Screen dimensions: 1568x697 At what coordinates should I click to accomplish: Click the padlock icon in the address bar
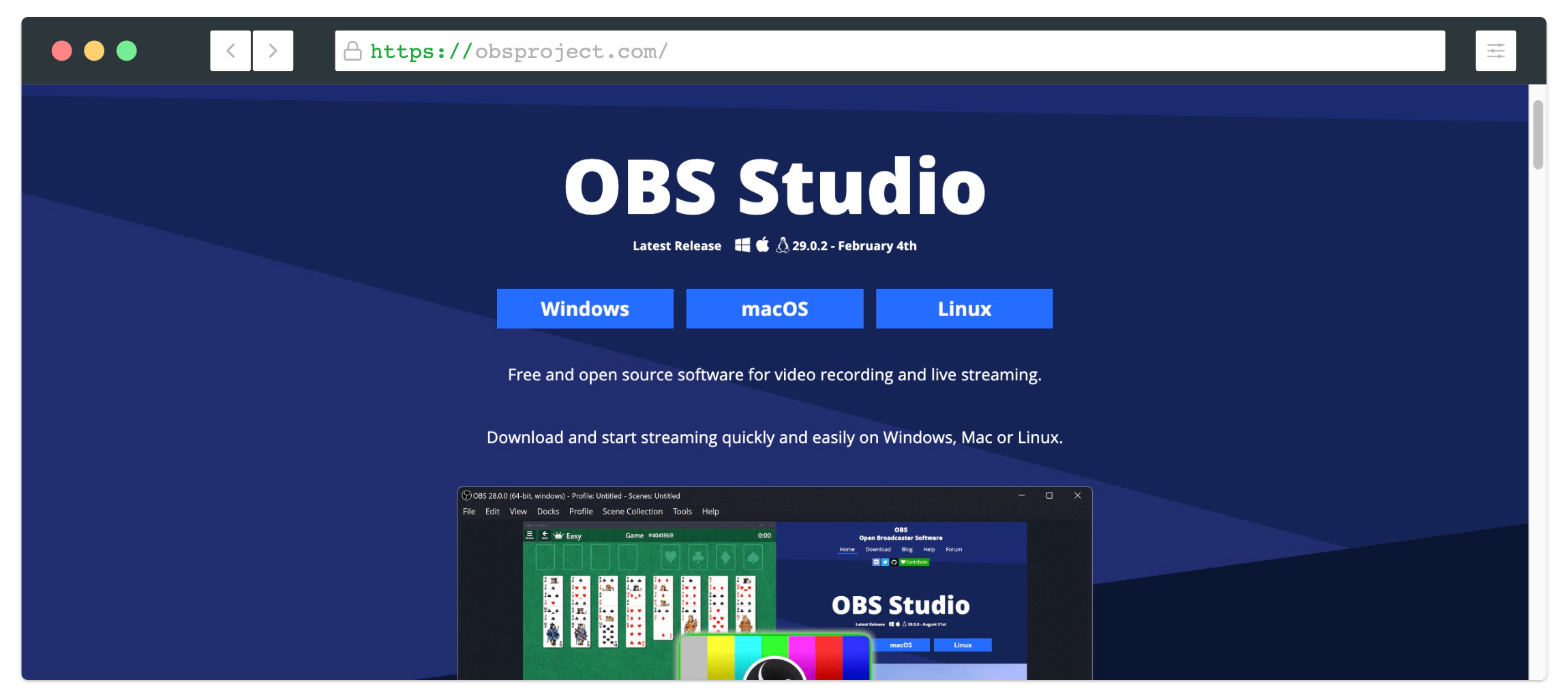352,50
